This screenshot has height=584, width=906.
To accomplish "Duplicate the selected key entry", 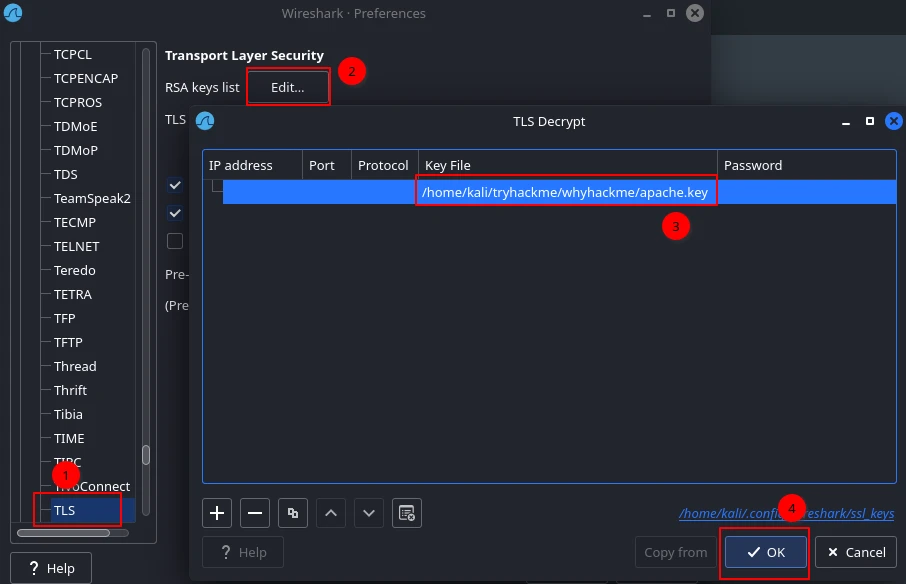I will (293, 513).
